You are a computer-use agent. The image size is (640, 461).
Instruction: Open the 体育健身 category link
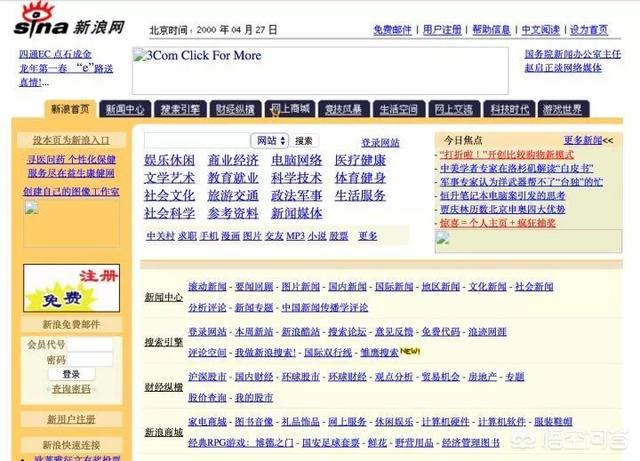coord(360,178)
